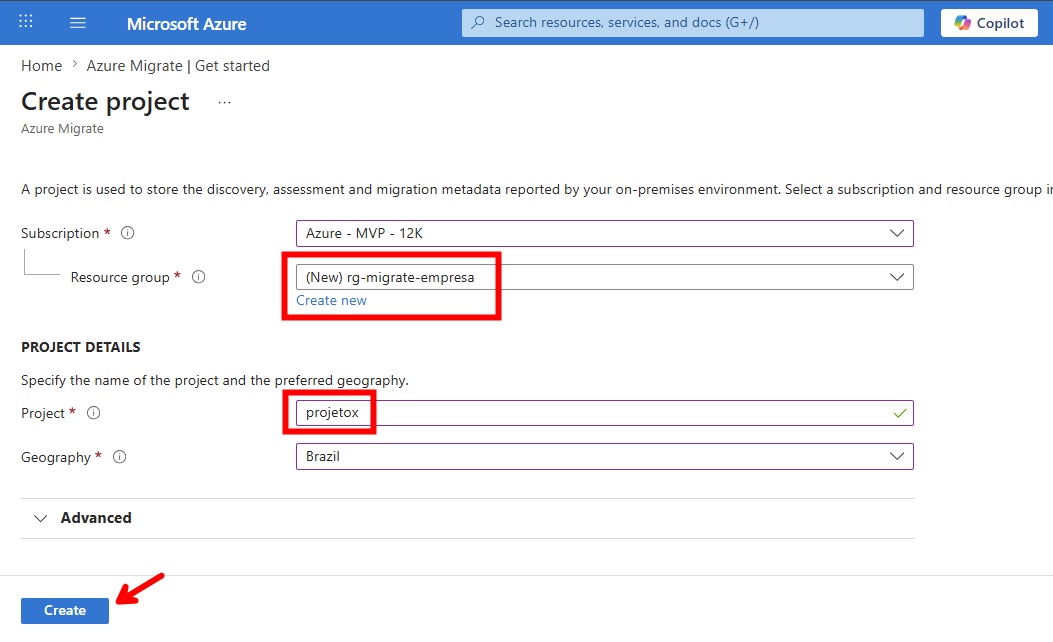This screenshot has height=642, width=1053.
Task: Show Project info tooltip icon
Action: (94, 413)
